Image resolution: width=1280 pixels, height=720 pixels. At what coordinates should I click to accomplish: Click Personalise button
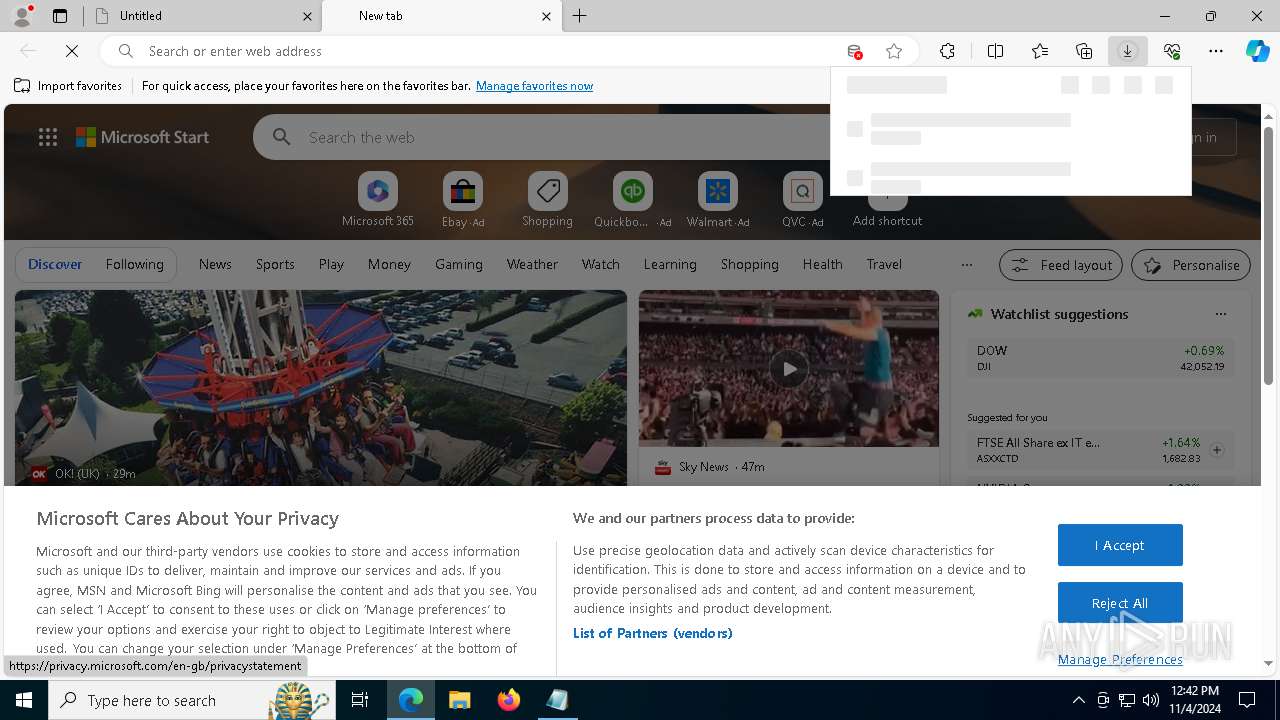1191,265
